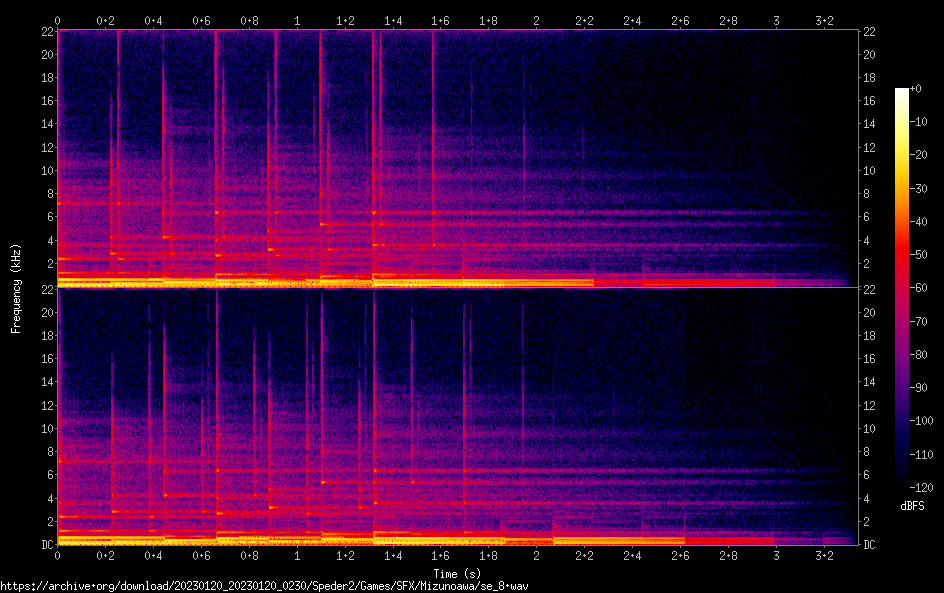Select the "3" second label on bottom time axis
This screenshot has width=944, height=593.
(776, 555)
